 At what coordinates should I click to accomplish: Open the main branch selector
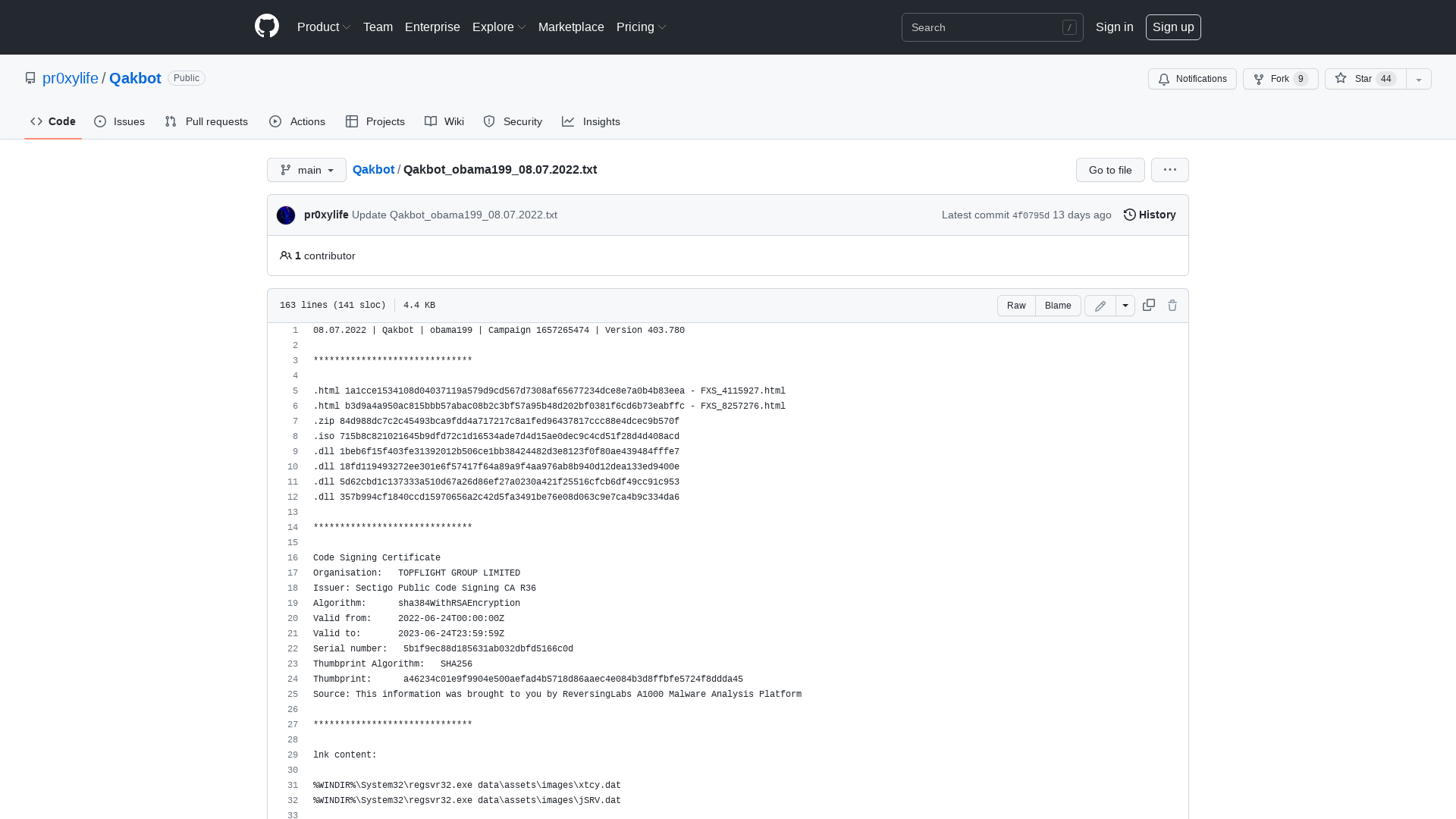[x=306, y=170]
